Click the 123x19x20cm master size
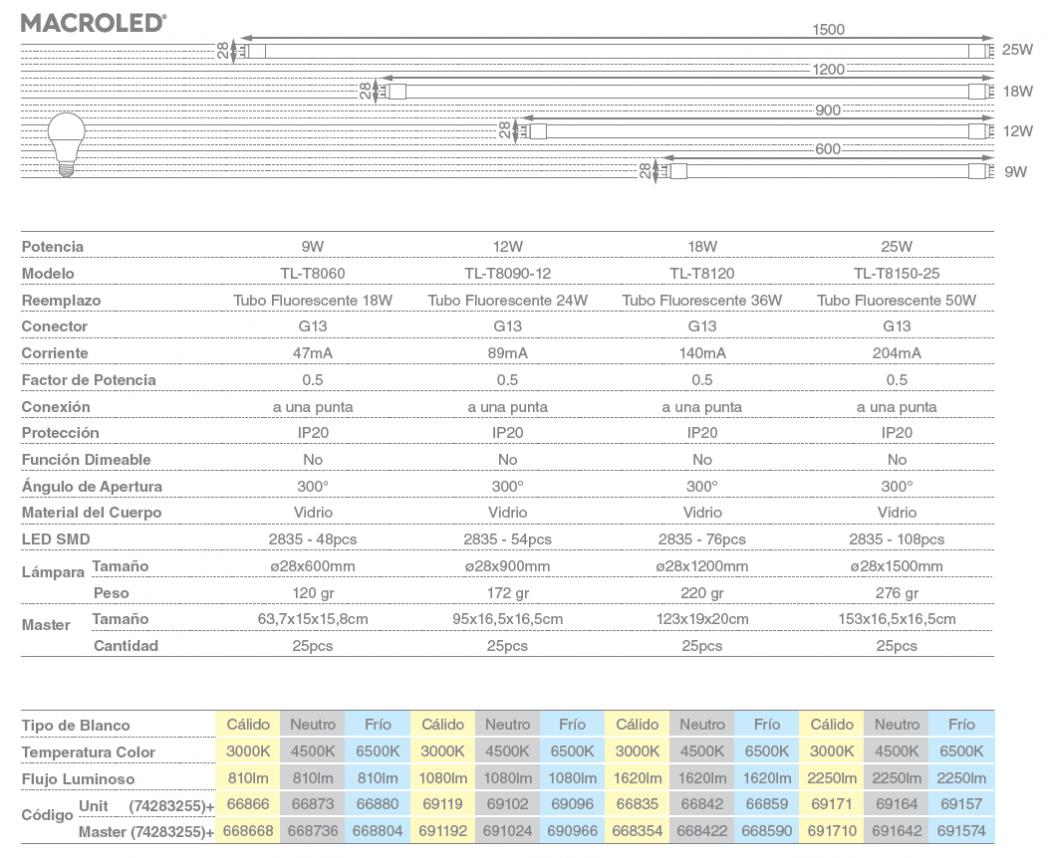This screenshot has height=858, width=1050. click(702, 619)
